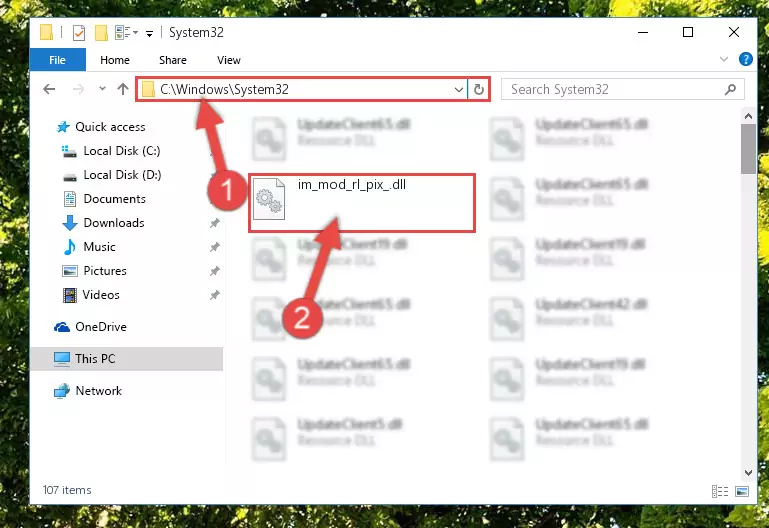Click the scroll up arrow
The image size is (769, 528).
click(748, 116)
